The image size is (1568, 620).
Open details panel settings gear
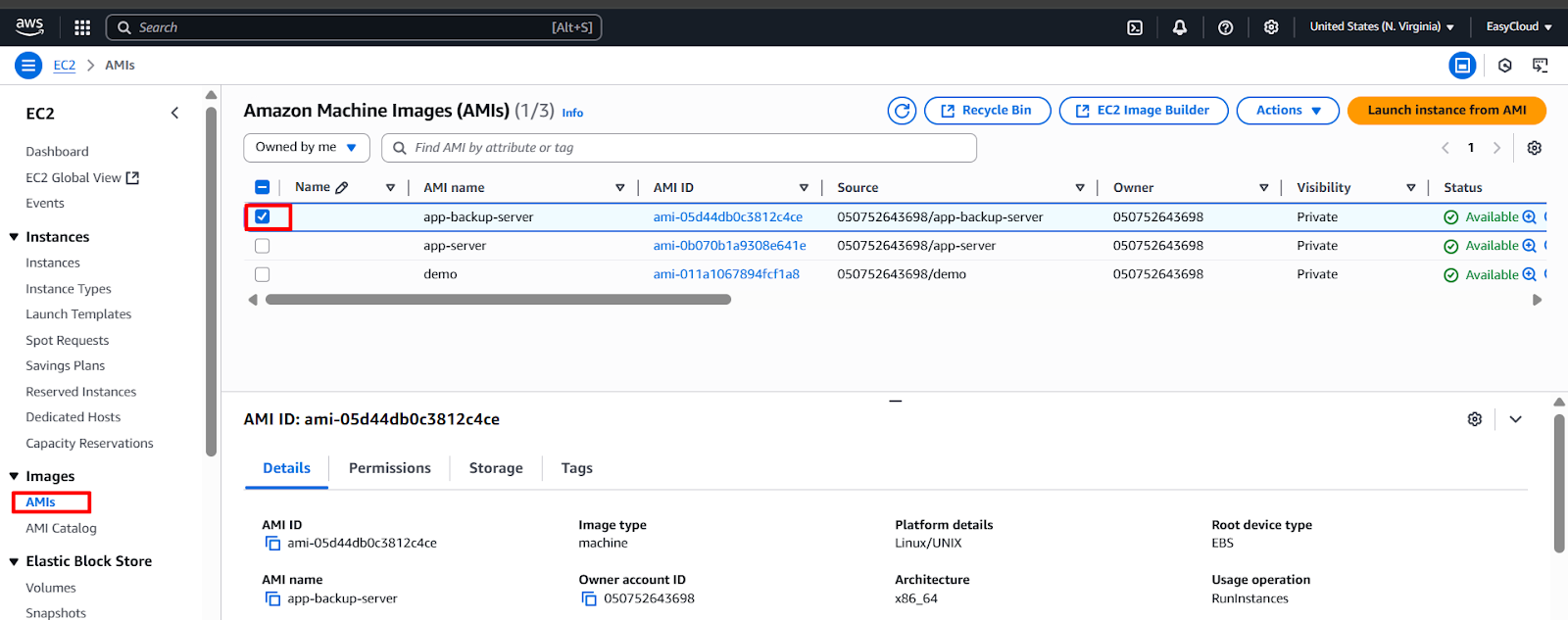1475,419
